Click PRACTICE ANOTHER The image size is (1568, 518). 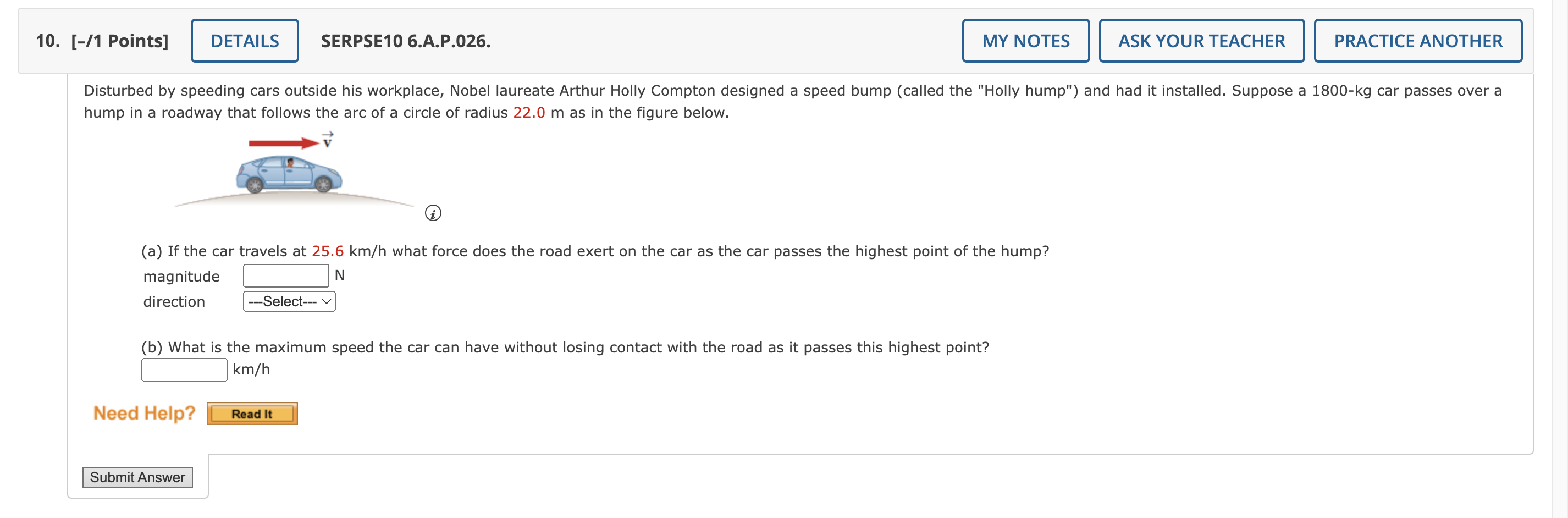pos(1417,40)
